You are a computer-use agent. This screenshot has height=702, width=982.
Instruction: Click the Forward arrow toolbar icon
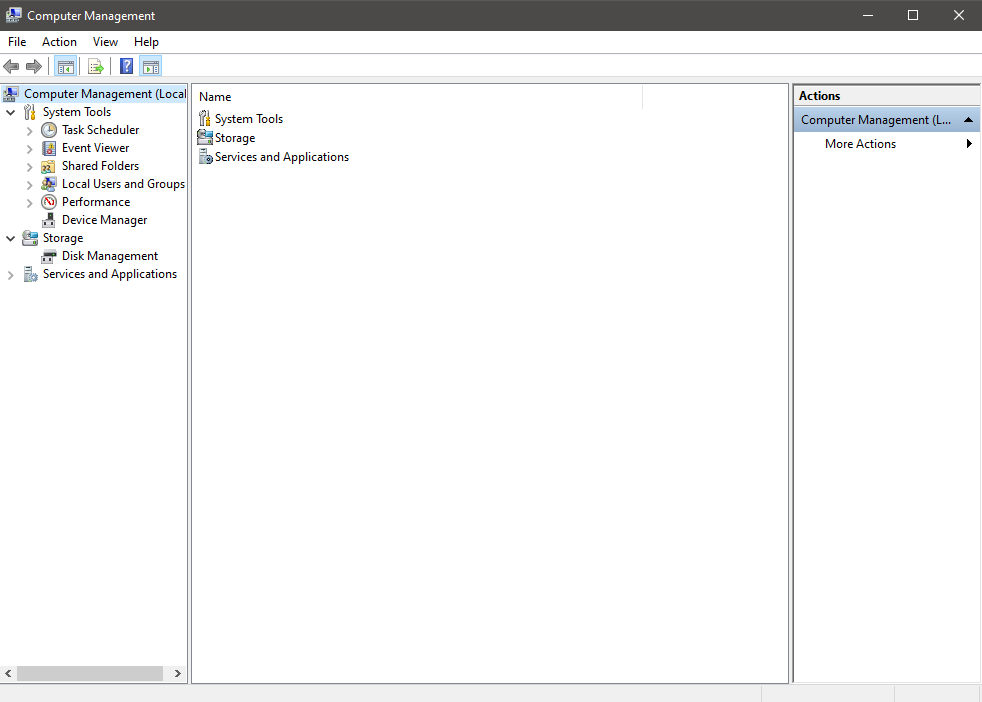tap(34, 66)
